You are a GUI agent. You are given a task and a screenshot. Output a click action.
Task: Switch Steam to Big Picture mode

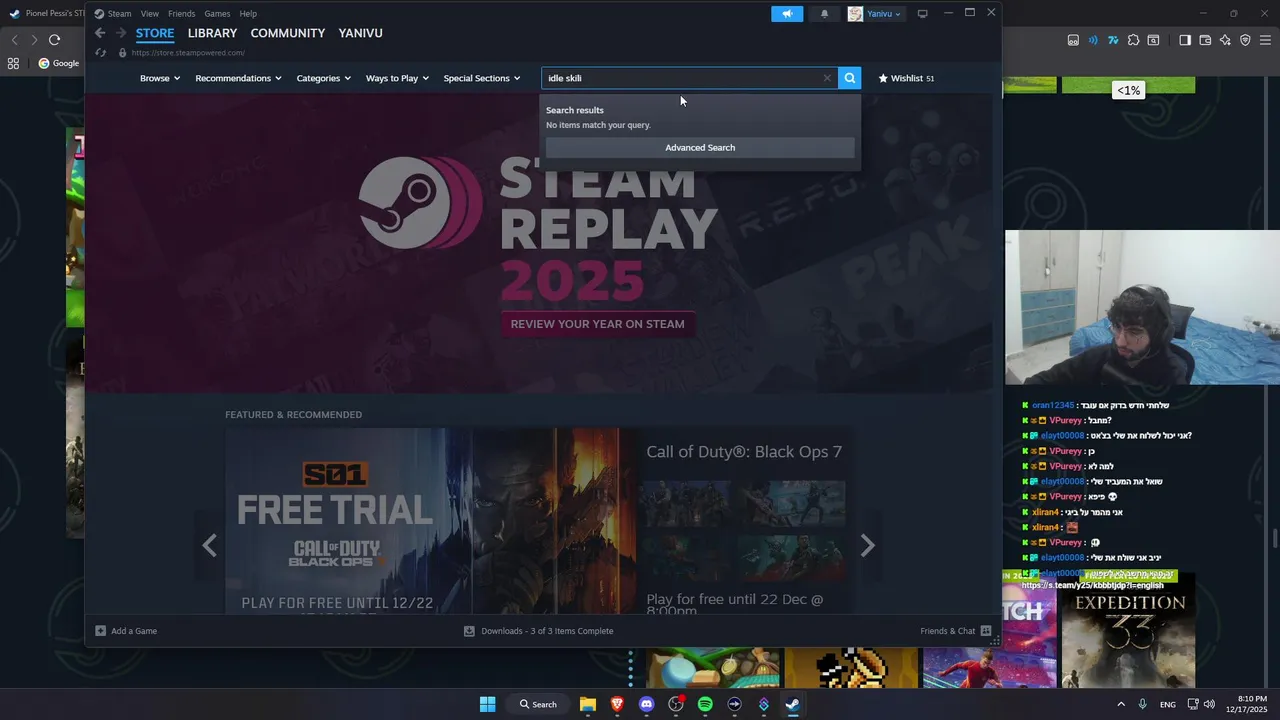(922, 14)
